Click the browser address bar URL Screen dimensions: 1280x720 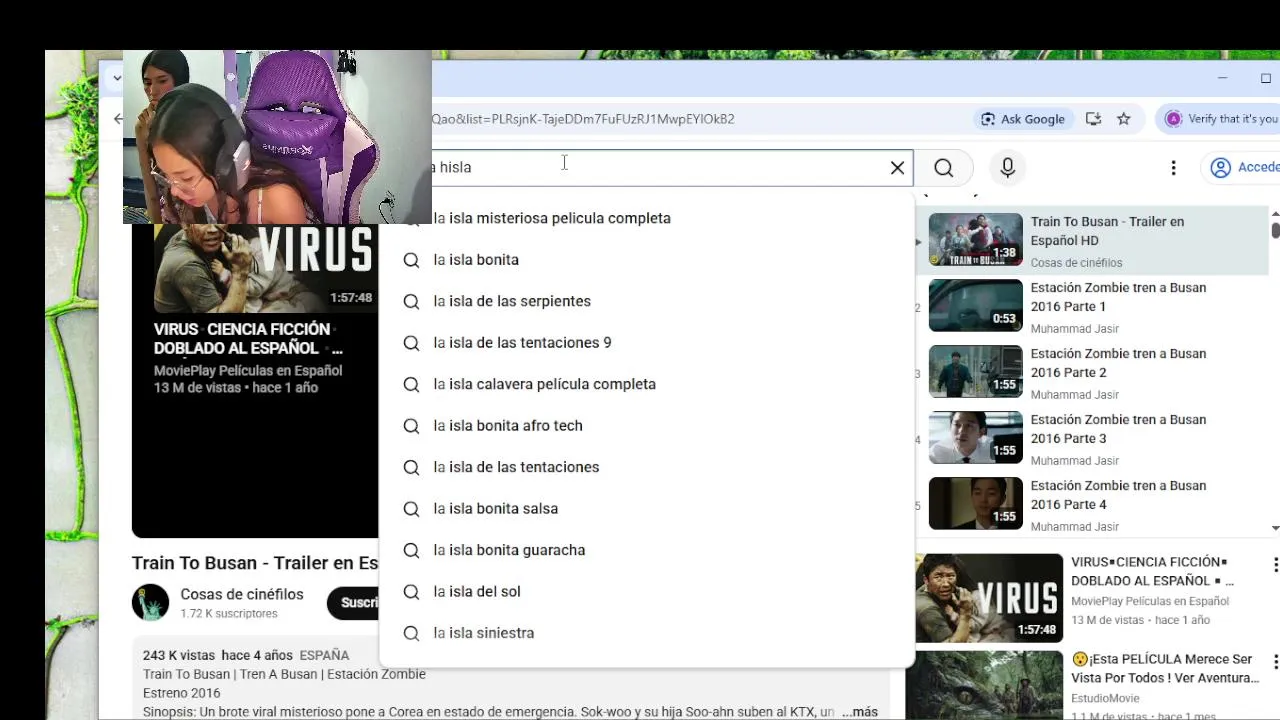pos(583,119)
